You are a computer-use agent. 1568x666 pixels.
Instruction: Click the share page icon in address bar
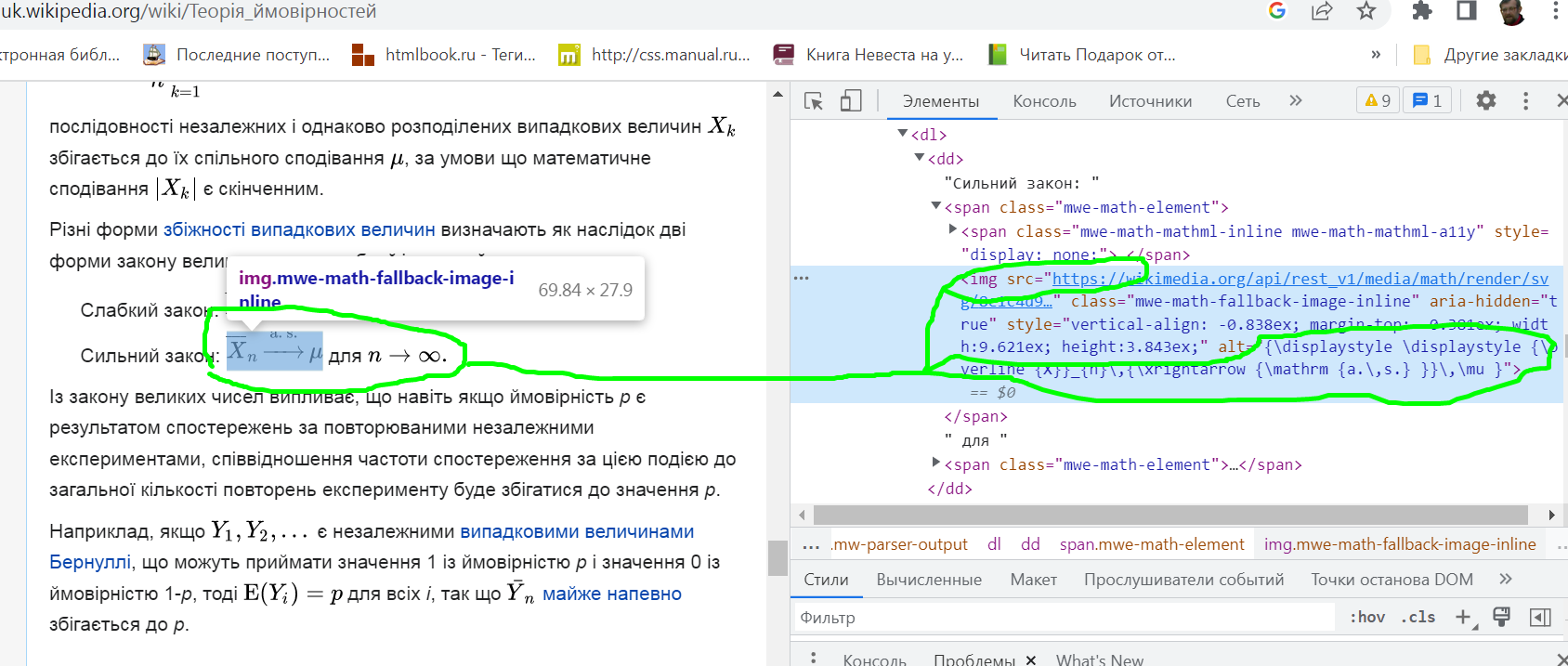(1321, 11)
